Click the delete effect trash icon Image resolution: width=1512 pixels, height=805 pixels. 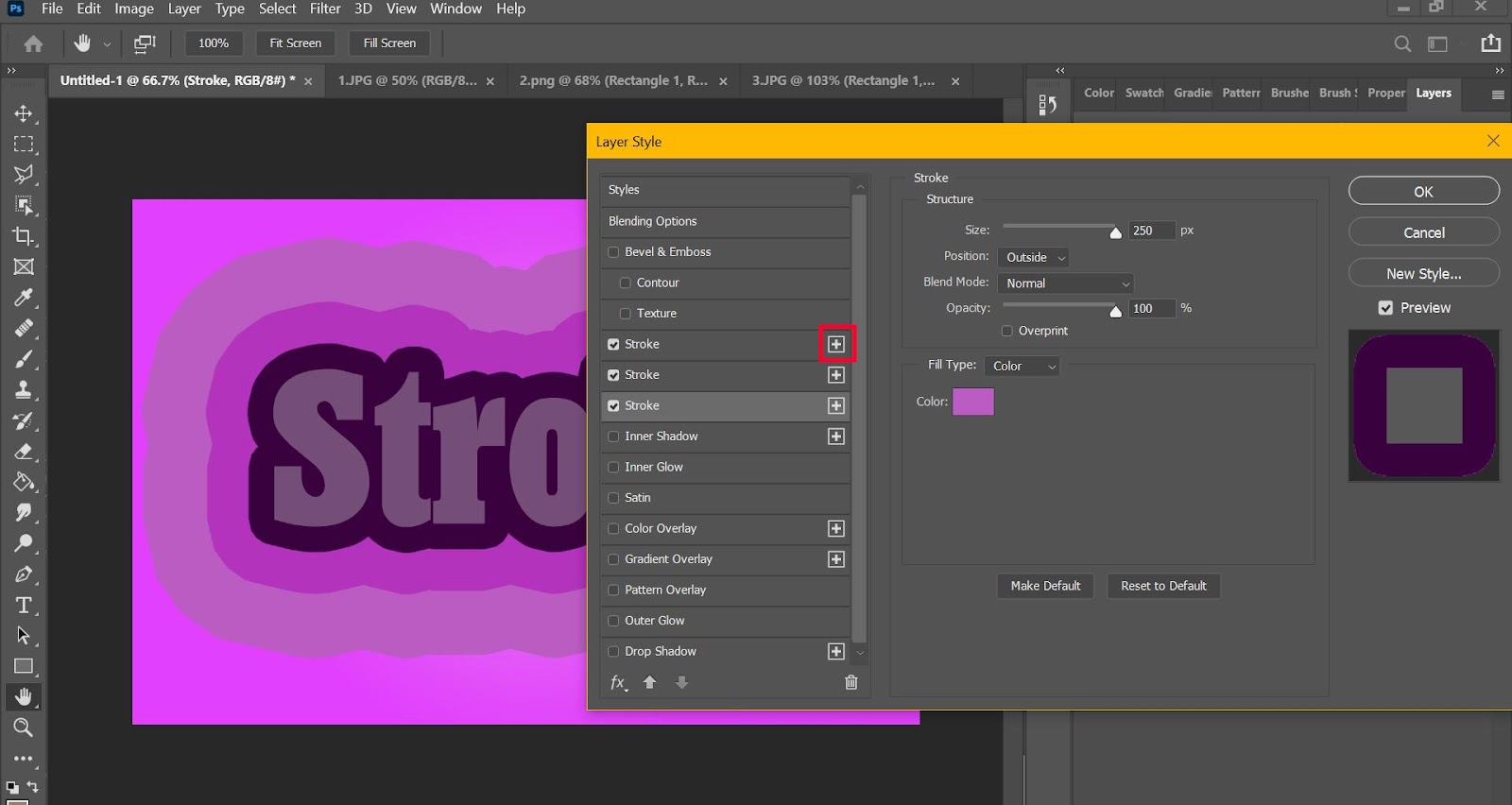[850, 682]
